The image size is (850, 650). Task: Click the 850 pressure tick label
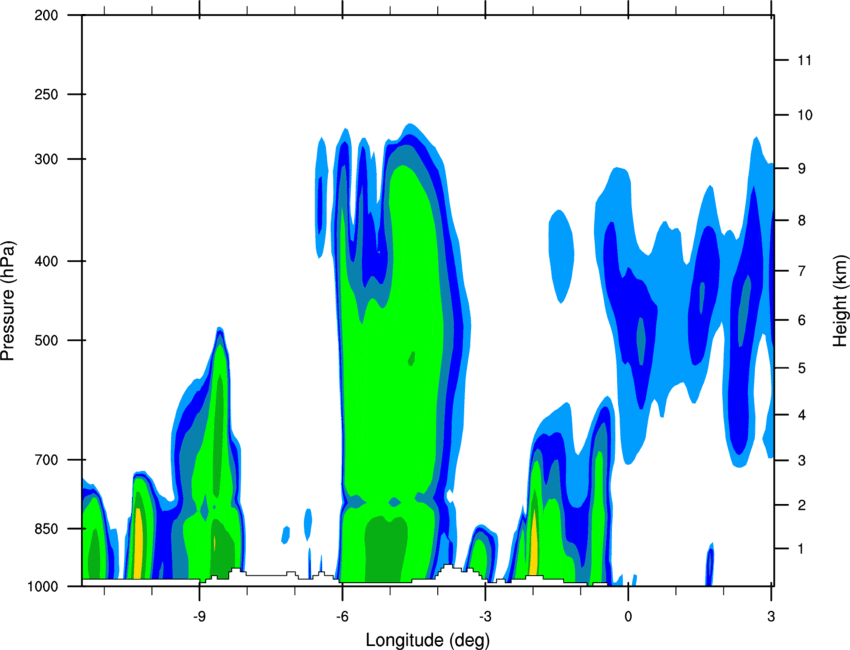click(x=46, y=529)
